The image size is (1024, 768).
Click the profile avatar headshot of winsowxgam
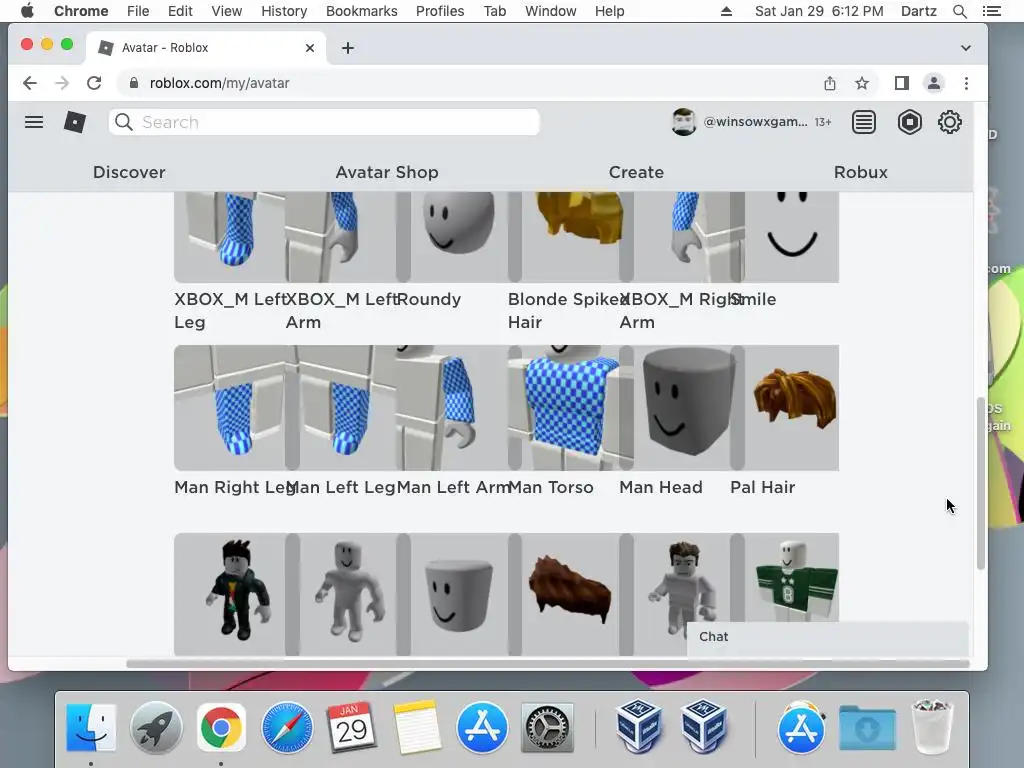coord(683,122)
